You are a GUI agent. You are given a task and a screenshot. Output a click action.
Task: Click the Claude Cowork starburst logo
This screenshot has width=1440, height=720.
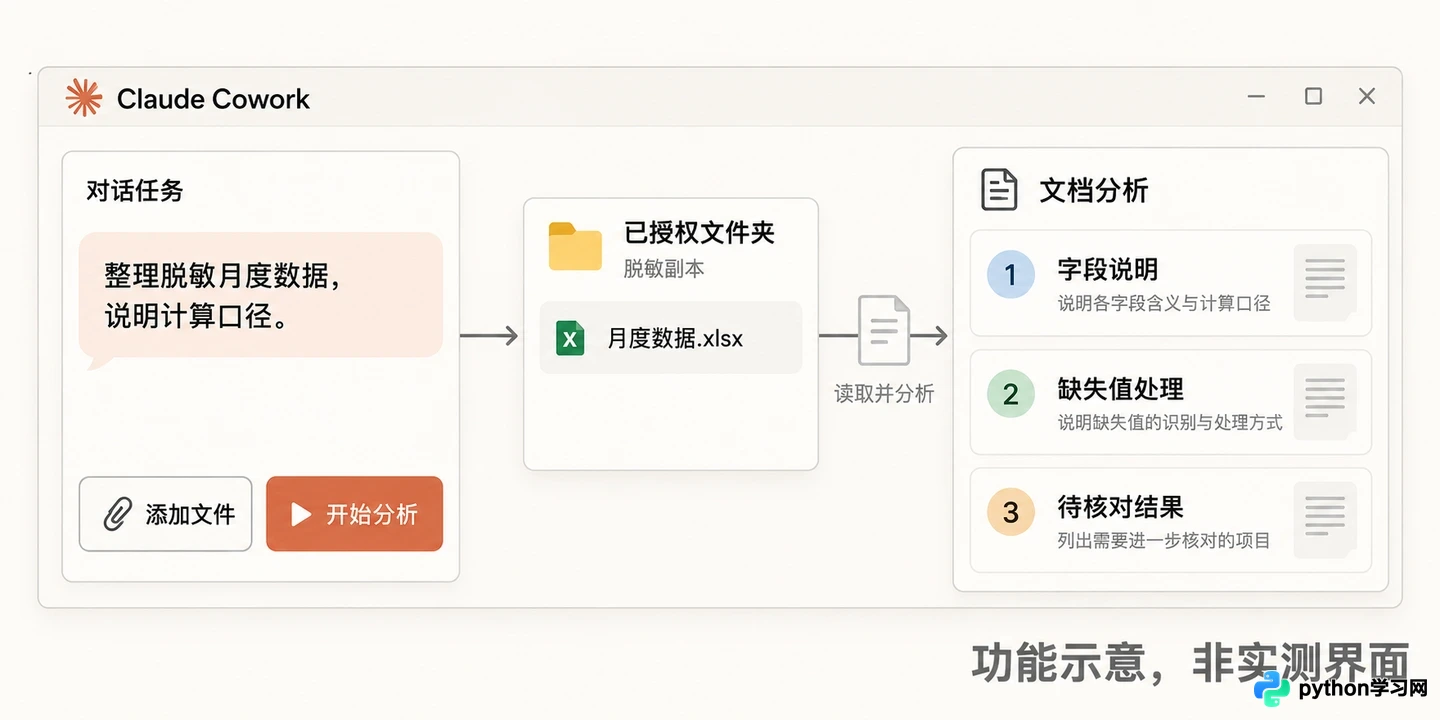(83, 98)
